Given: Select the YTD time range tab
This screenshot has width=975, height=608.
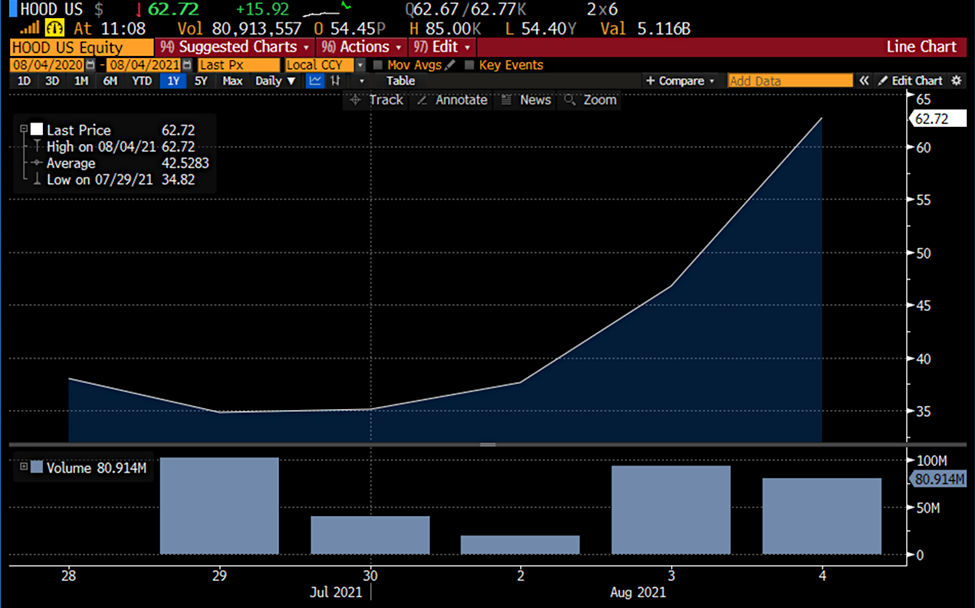Looking at the screenshot, I should click(x=142, y=81).
